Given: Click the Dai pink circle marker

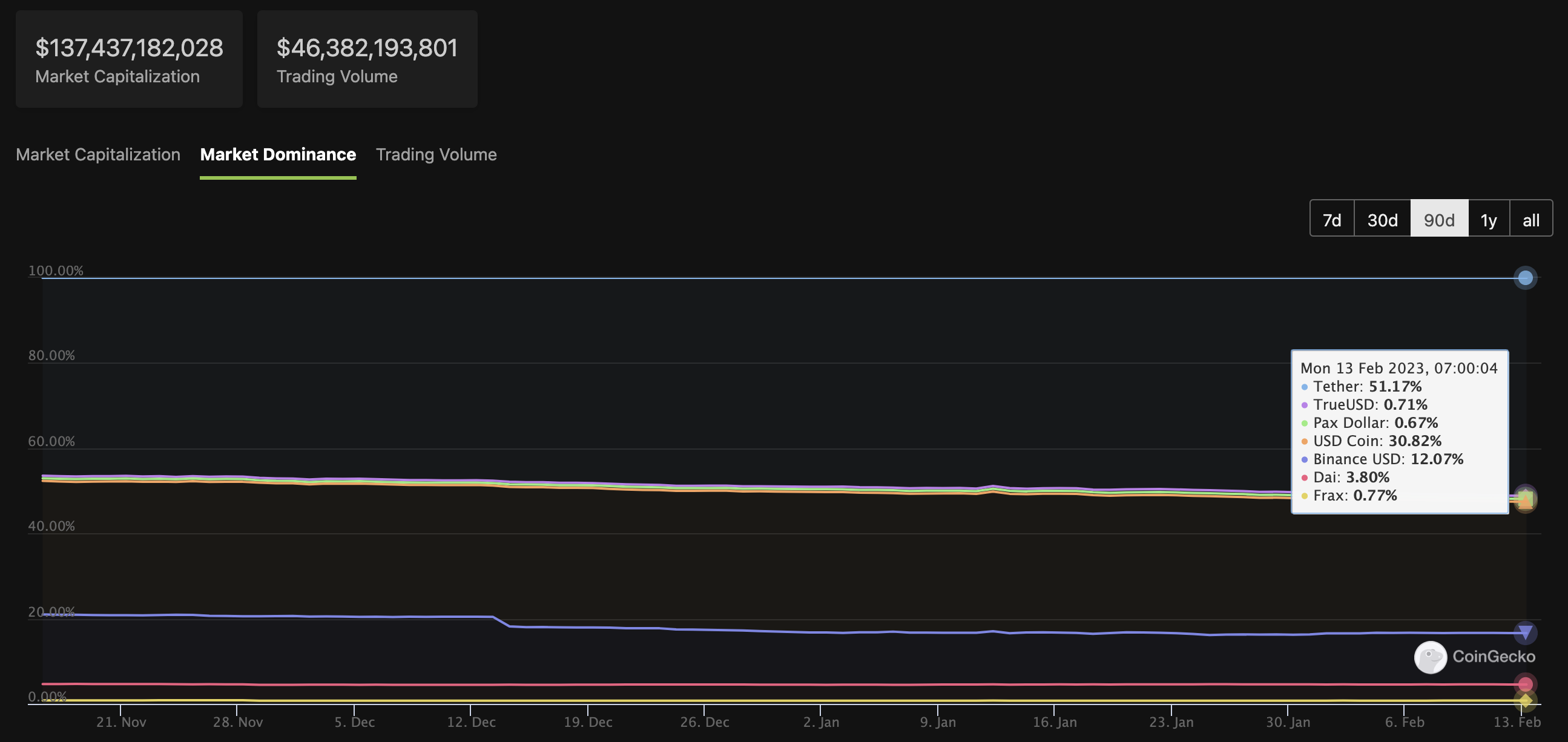Looking at the screenshot, I should [1525, 684].
